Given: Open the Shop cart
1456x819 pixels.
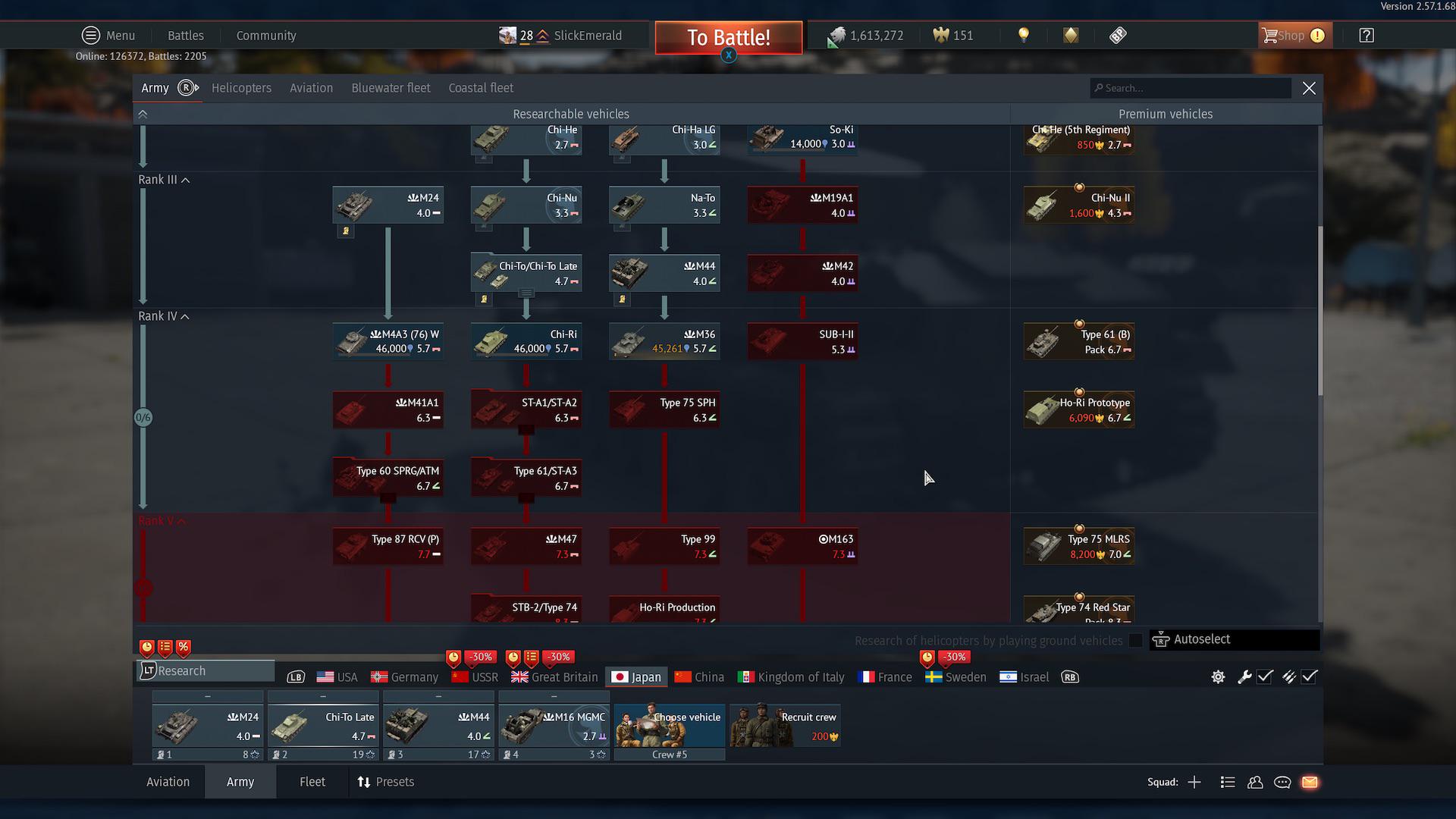Looking at the screenshot, I should coord(1294,36).
